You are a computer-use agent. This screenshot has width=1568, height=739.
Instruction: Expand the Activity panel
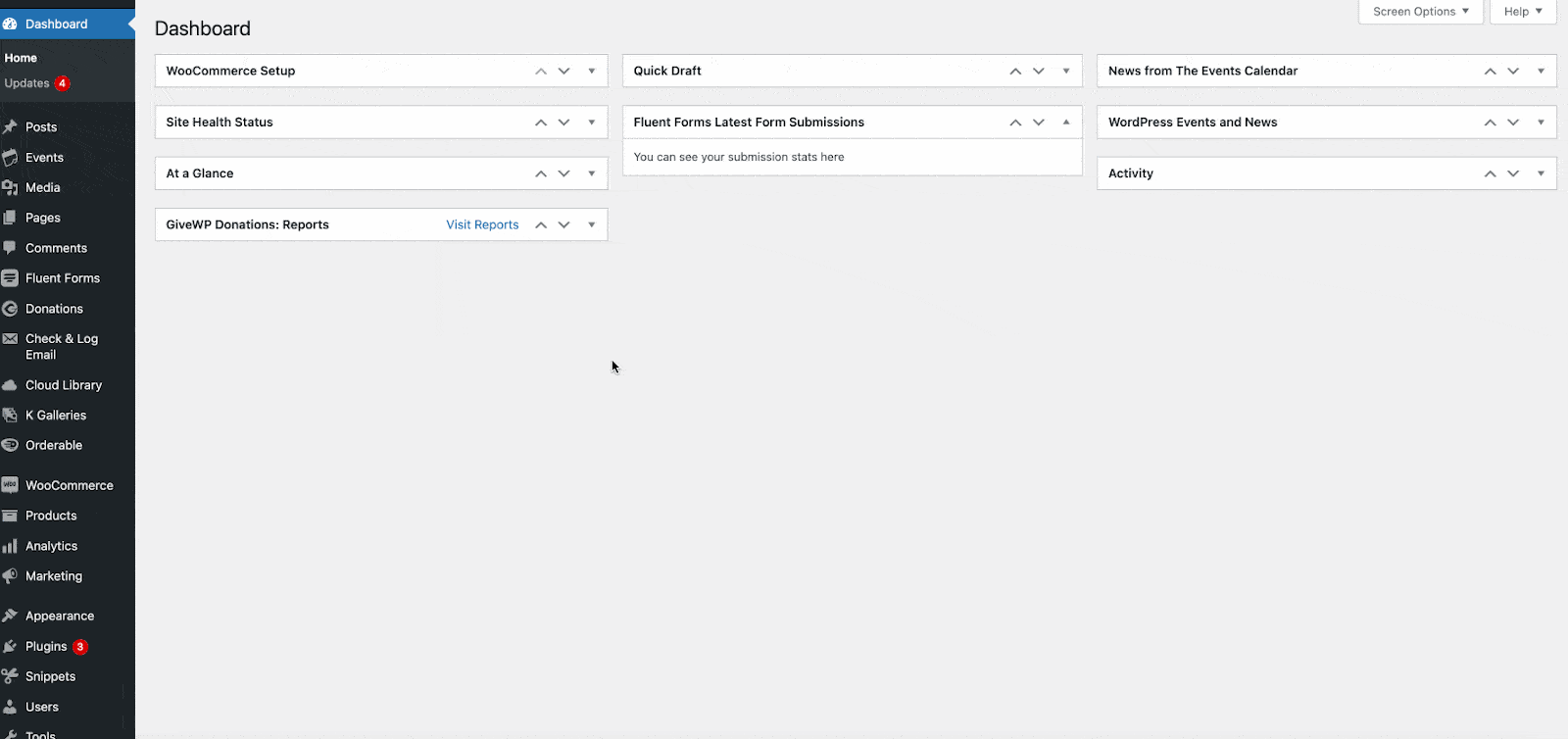(1541, 173)
